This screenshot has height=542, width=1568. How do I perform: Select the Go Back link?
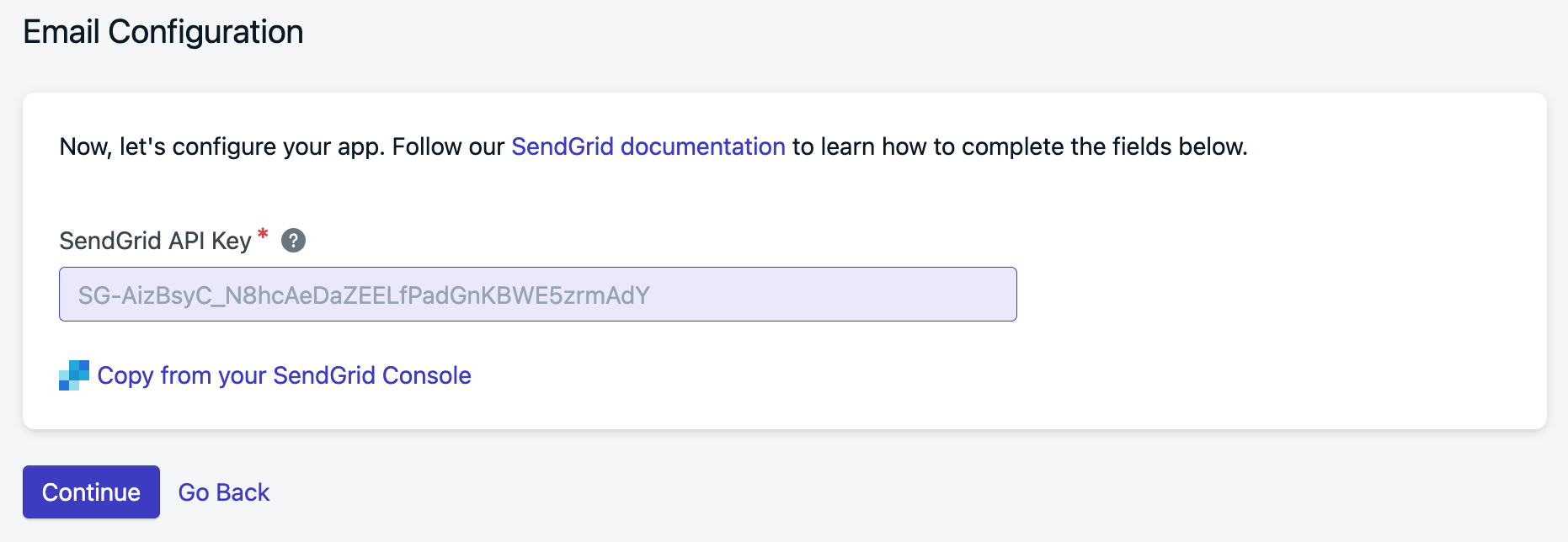tap(224, 492)
